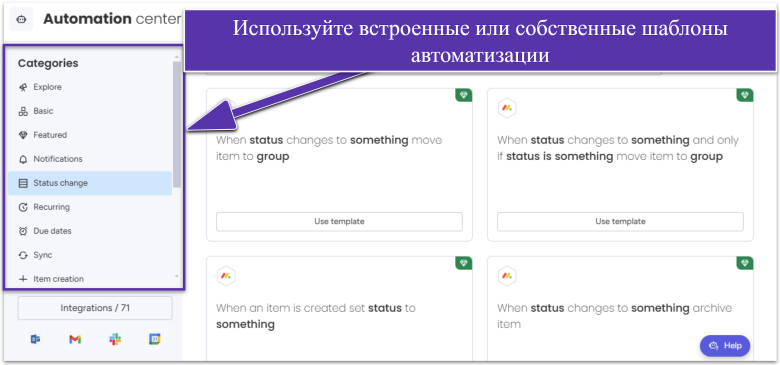Image resolution: width=780 pixels, height=365 pixels.
Task: Select the Explore category
Action: click(90, 88)
